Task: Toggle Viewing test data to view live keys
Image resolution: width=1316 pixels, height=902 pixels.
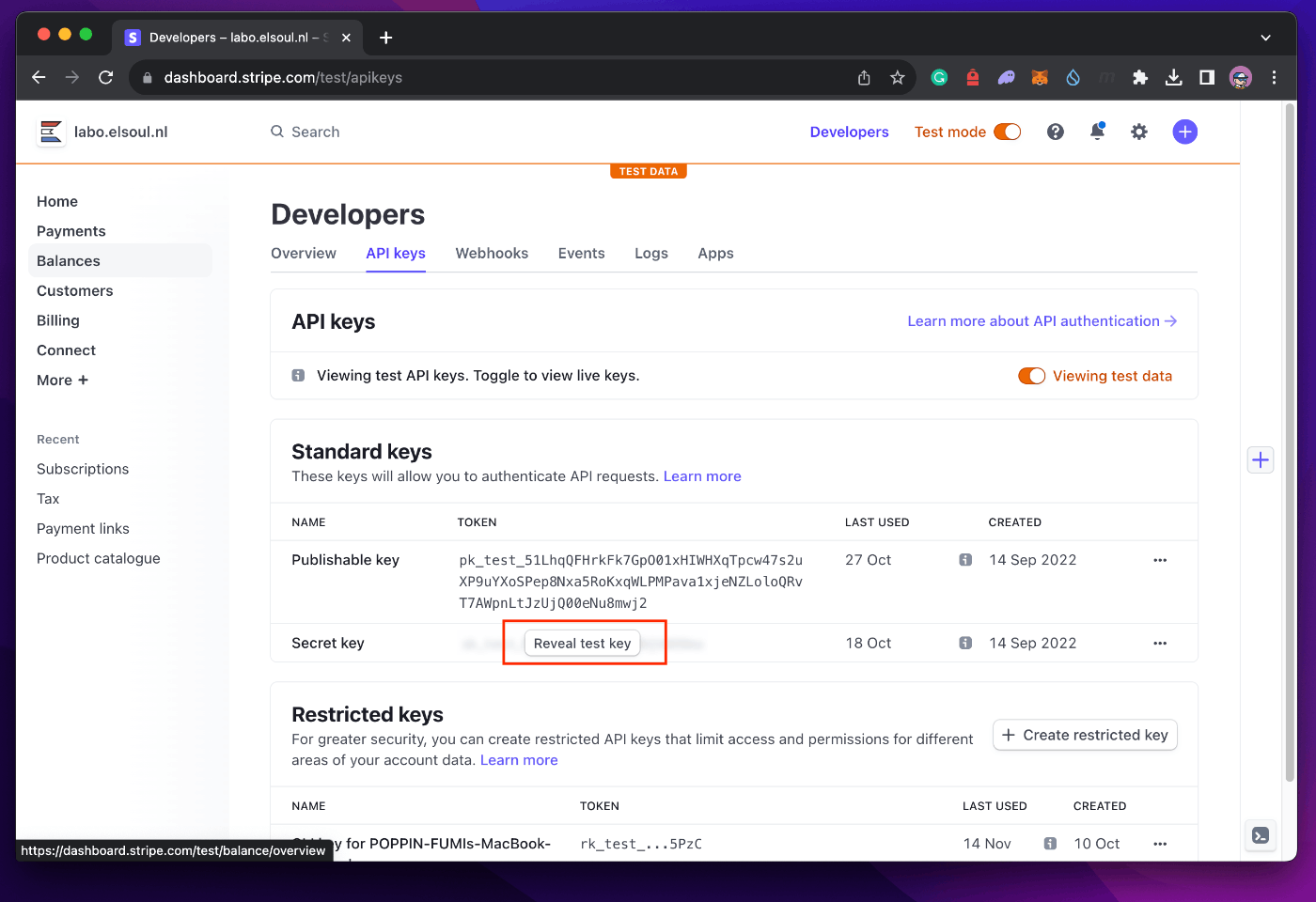Action: point(1031,375)
